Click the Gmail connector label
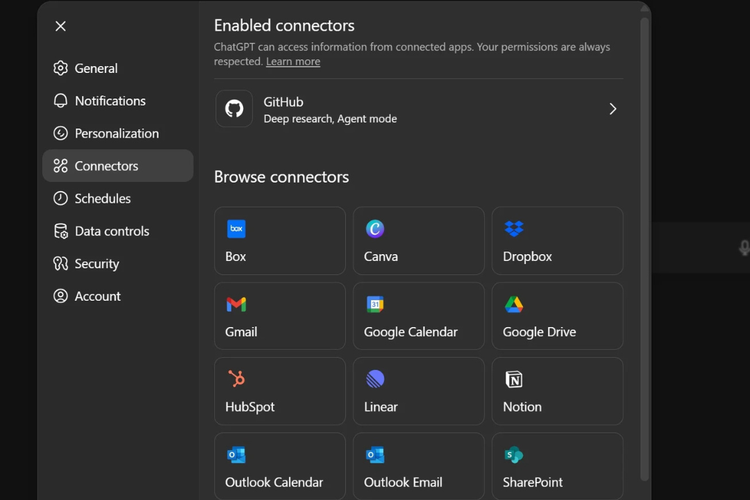 241,332
